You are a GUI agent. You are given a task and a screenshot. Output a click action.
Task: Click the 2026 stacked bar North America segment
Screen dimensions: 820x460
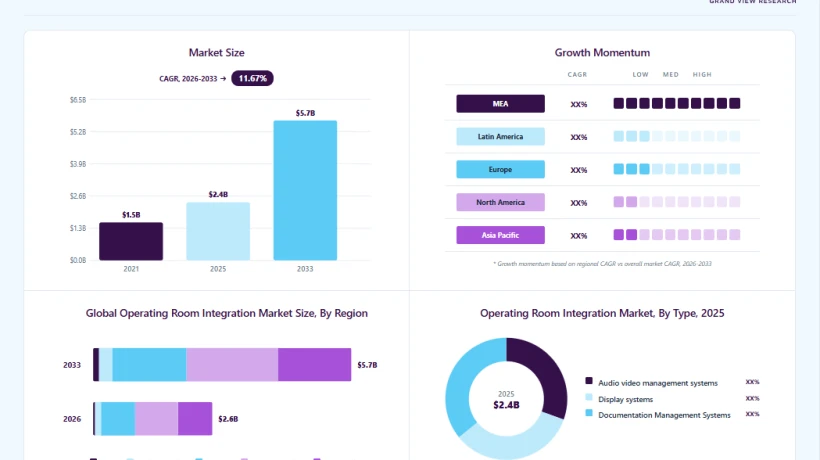click(x=156, y=419)
